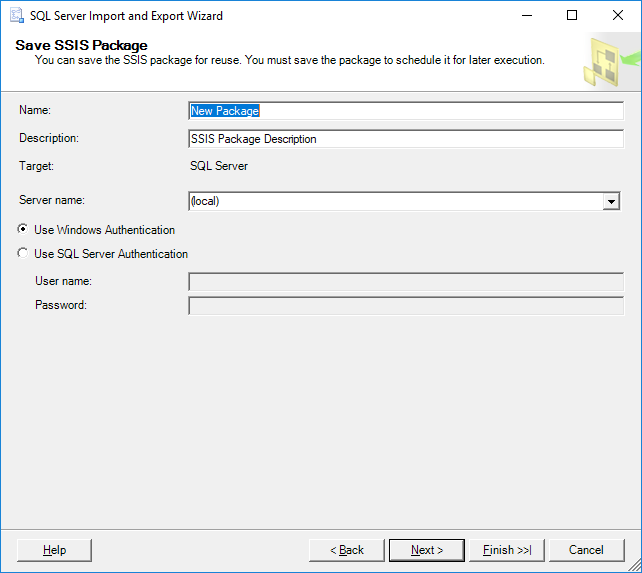The height and width of the screenshot is (573, 642).
Task: Click the Description text field
Action: coord(405,139)
